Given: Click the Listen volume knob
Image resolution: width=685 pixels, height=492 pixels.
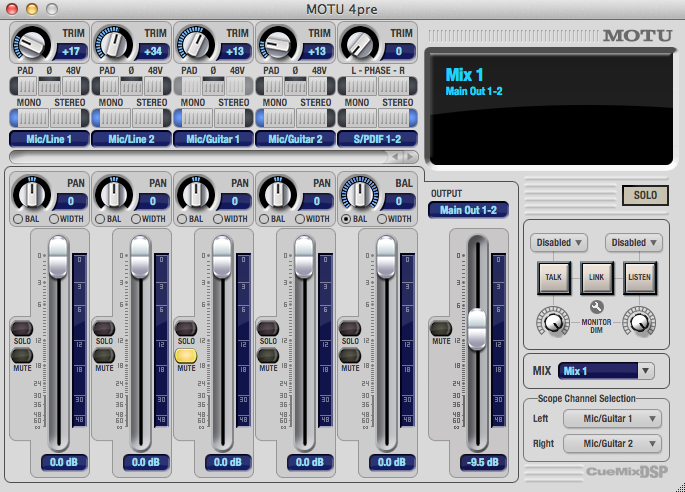Looking at the screenshot, I should (639, 321).
